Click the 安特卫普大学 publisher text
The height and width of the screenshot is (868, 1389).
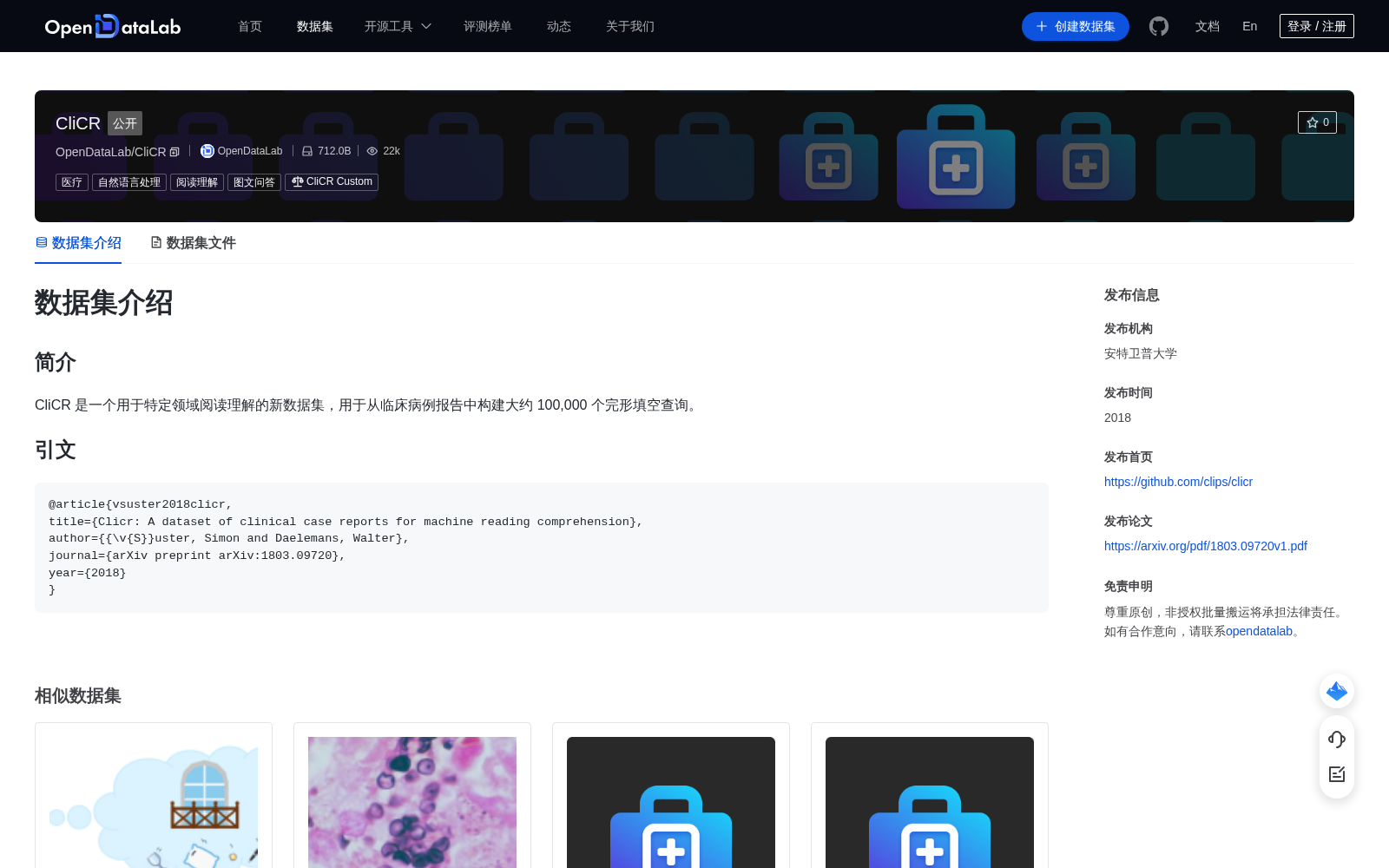(1141, 353)
